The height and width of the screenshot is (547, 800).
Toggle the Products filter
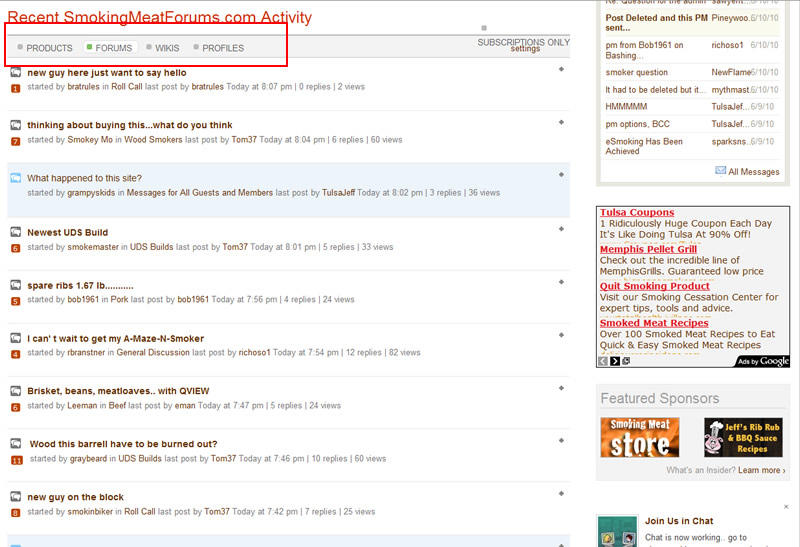45,48
